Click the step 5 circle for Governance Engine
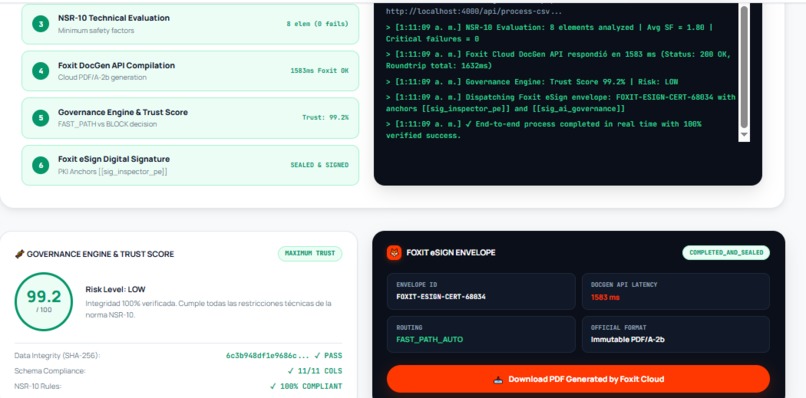Viewport: 806px width, 398px height. pyautogui.click(x=41, y=118)
